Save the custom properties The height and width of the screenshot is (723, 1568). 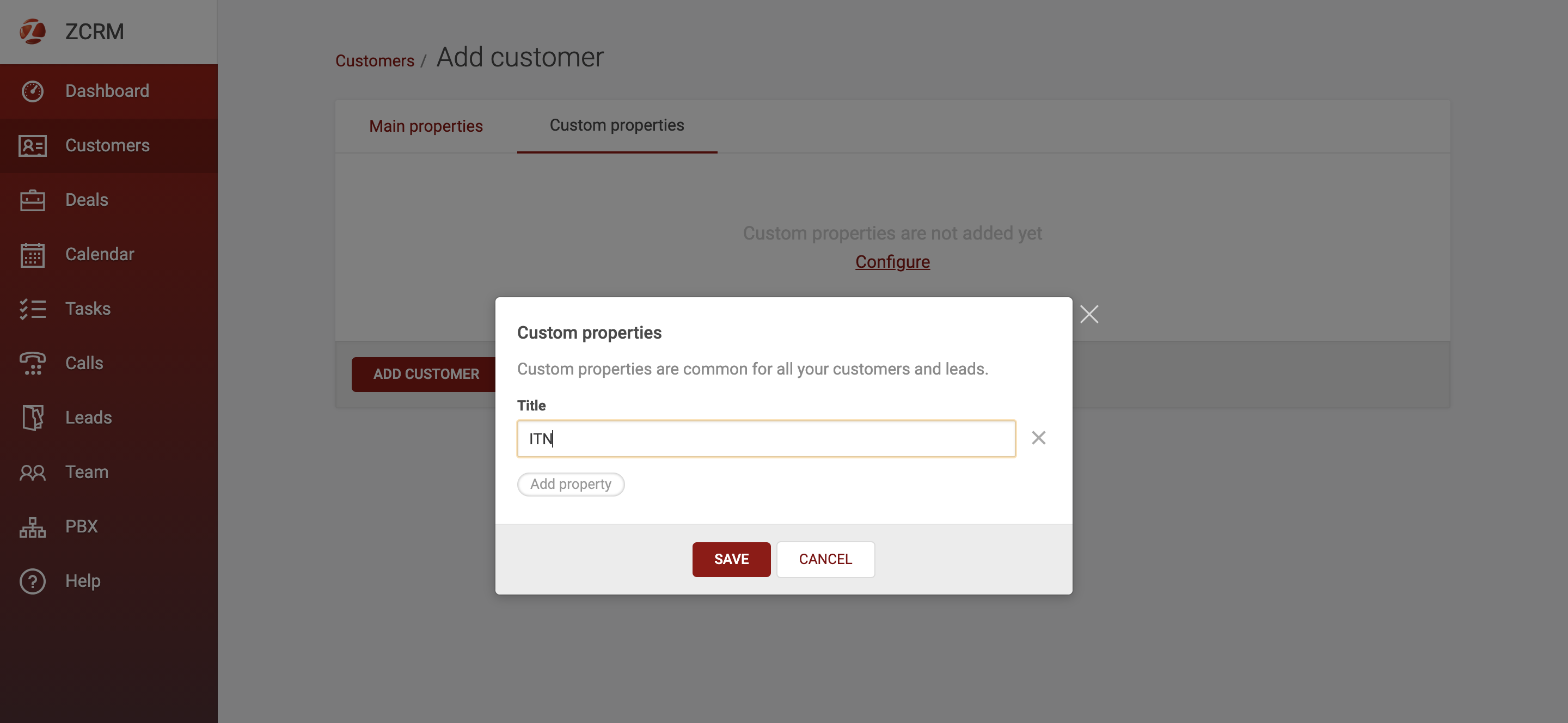731,559
